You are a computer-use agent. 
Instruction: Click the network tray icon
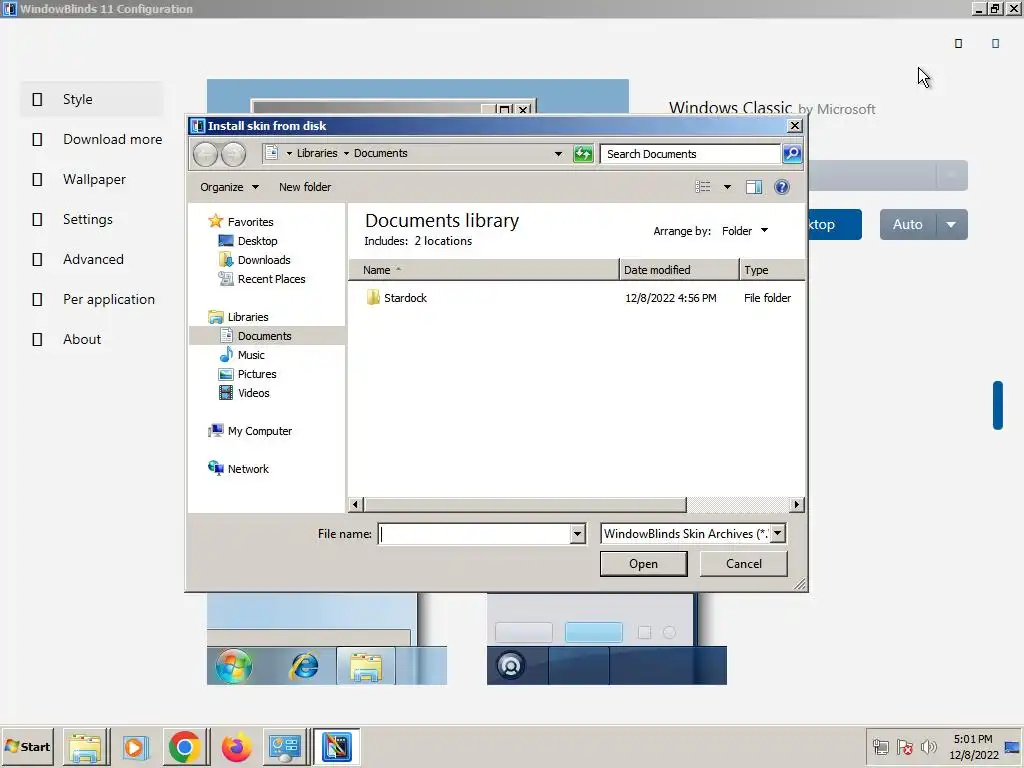pos(880,746)
